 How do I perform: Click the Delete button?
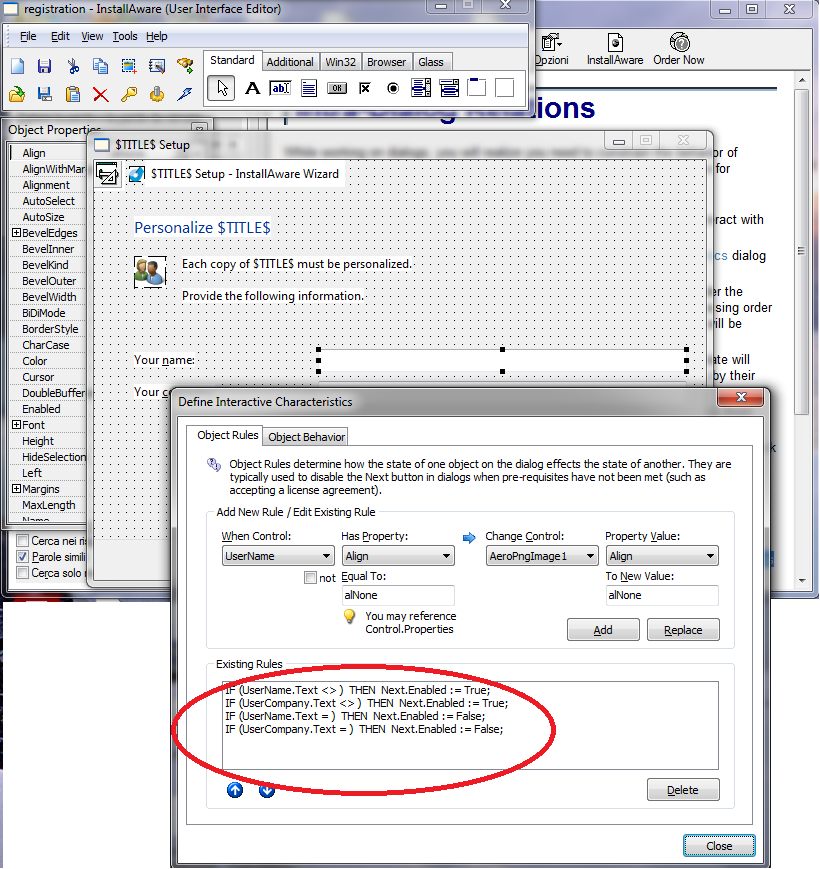pyautogui.click(x=683, y=790)
